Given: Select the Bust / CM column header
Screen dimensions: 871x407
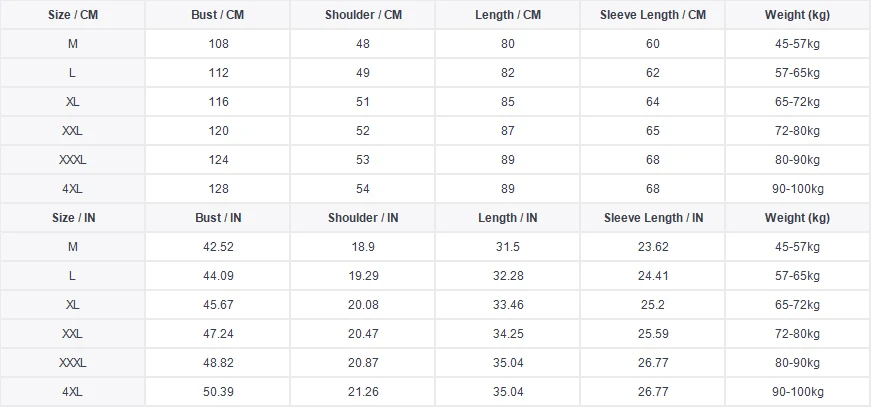Looking at the screenshot, I should point(218,15).
